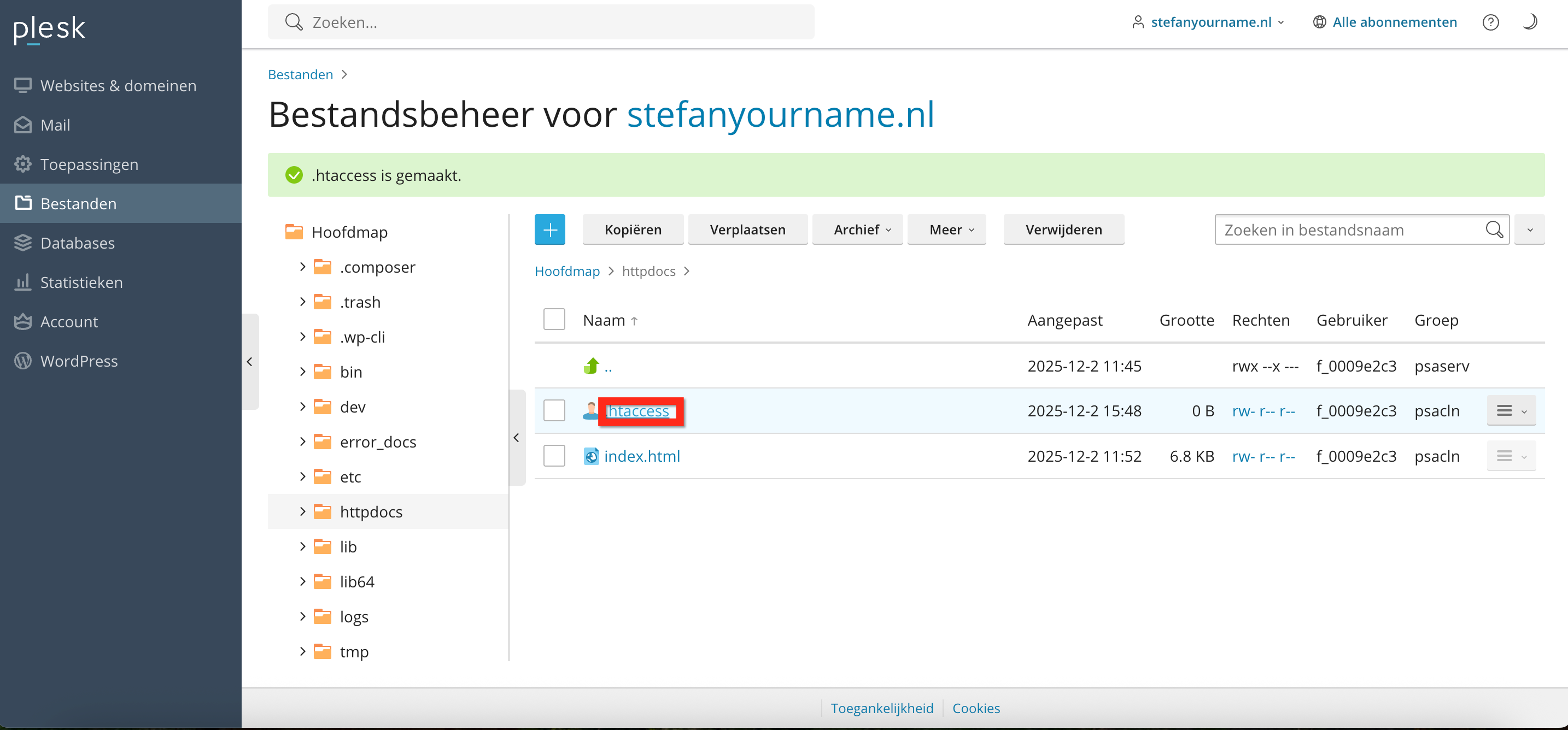Screen dimensions: 1568x730
Task: Tick the select-all checkbox beside Naam
Action: point(554,319)
